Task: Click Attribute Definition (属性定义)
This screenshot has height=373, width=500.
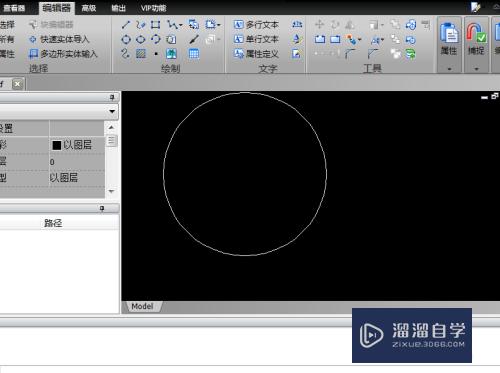Action: (x=256, y=54)
